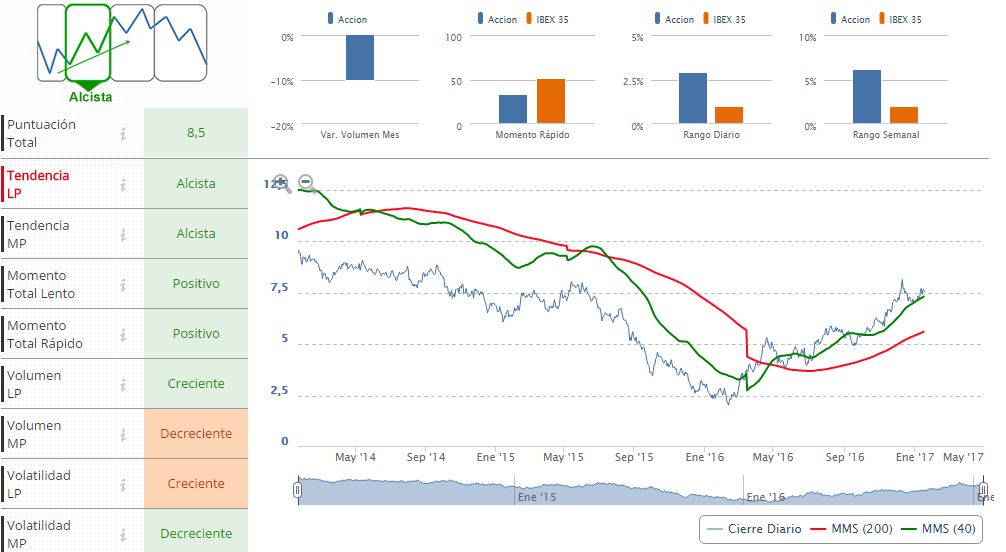Select the Tendencia LP row
This screenshot has height=552, width=1006.
[124, 184]
